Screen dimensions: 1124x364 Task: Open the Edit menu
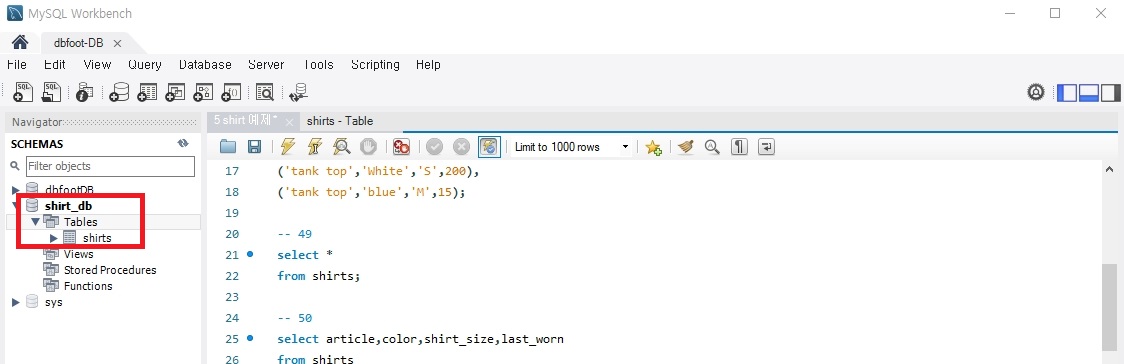55,64
